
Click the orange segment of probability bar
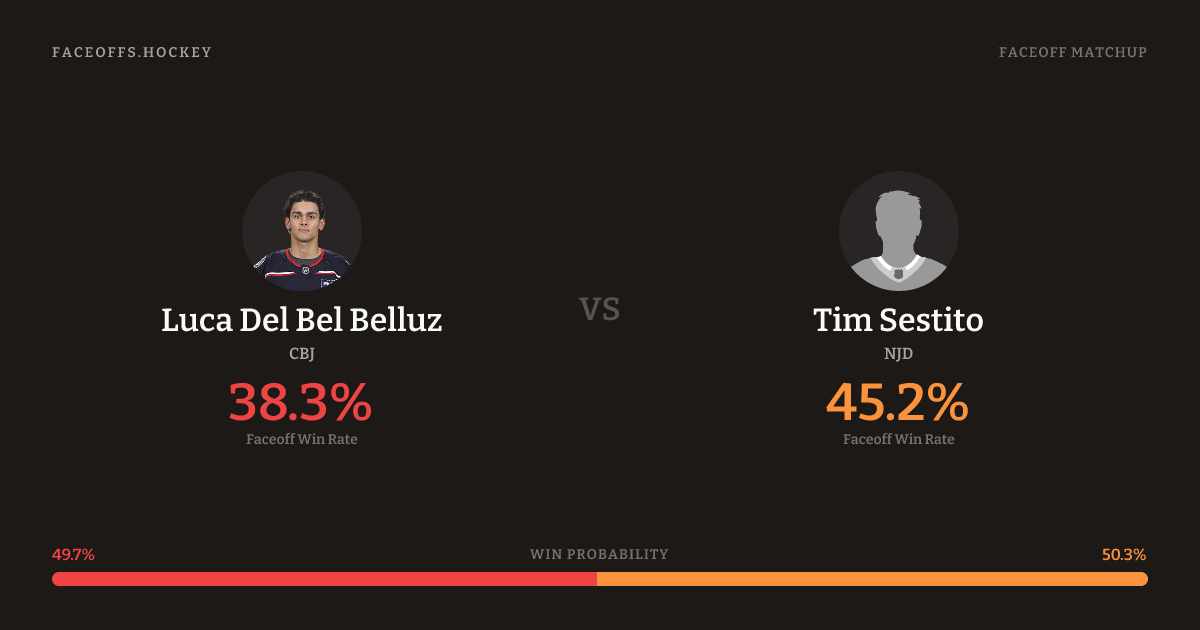tap(872, 579)
